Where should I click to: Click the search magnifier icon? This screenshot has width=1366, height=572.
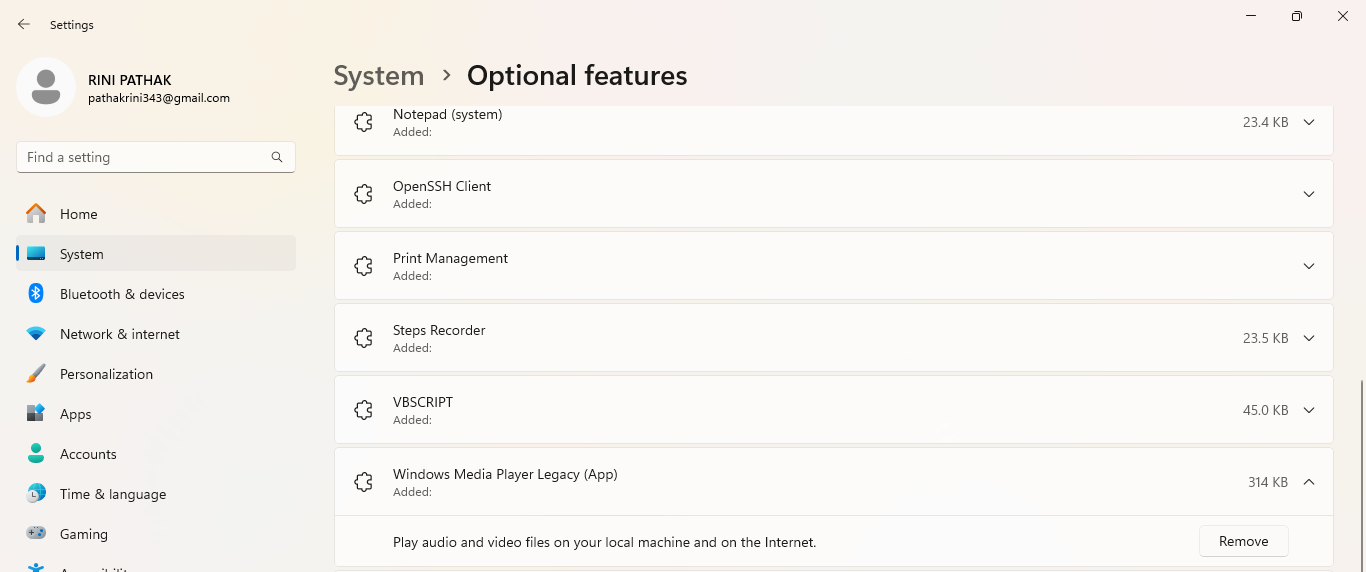pos(277,157)
